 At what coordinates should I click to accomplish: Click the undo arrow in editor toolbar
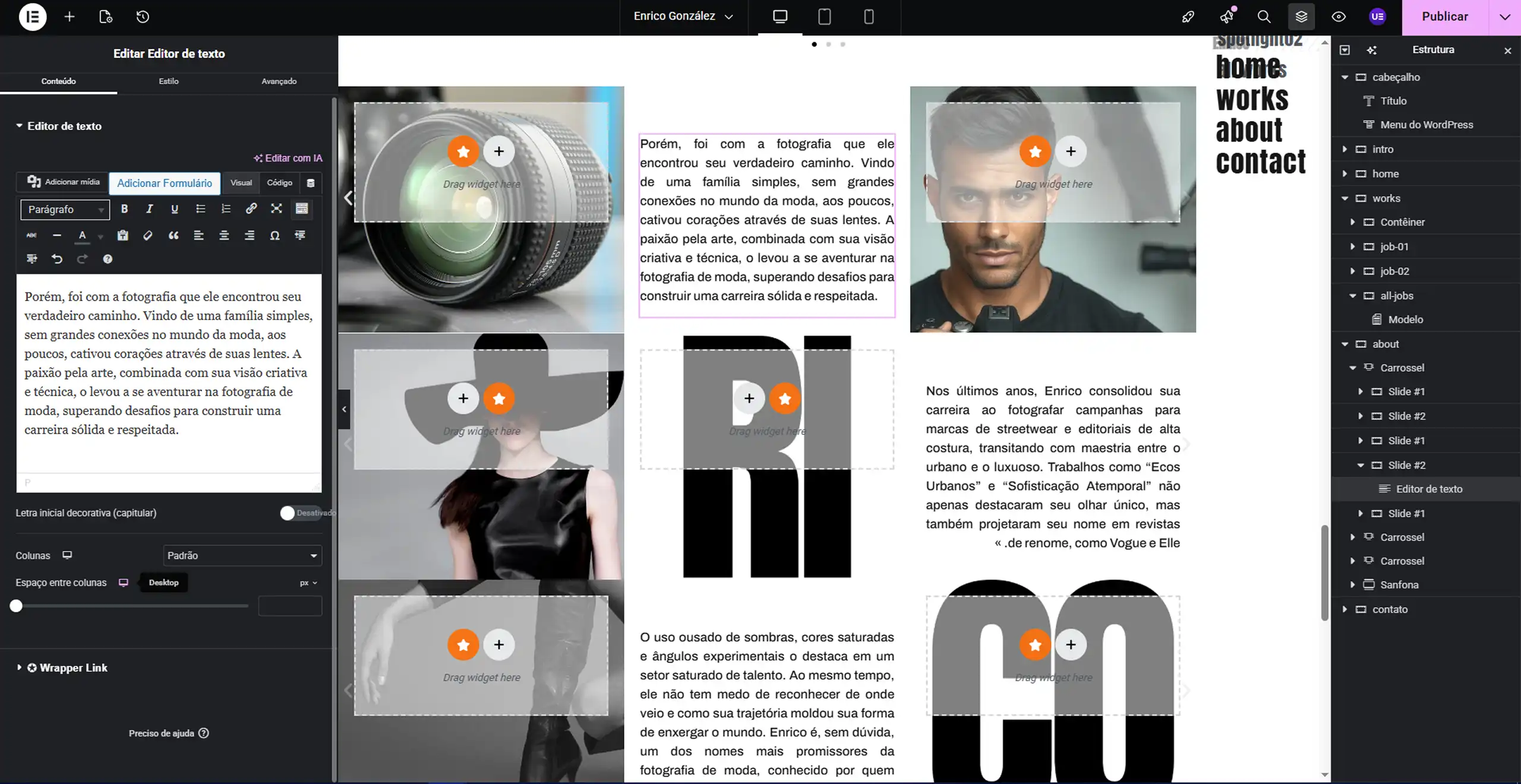[57, 259]
